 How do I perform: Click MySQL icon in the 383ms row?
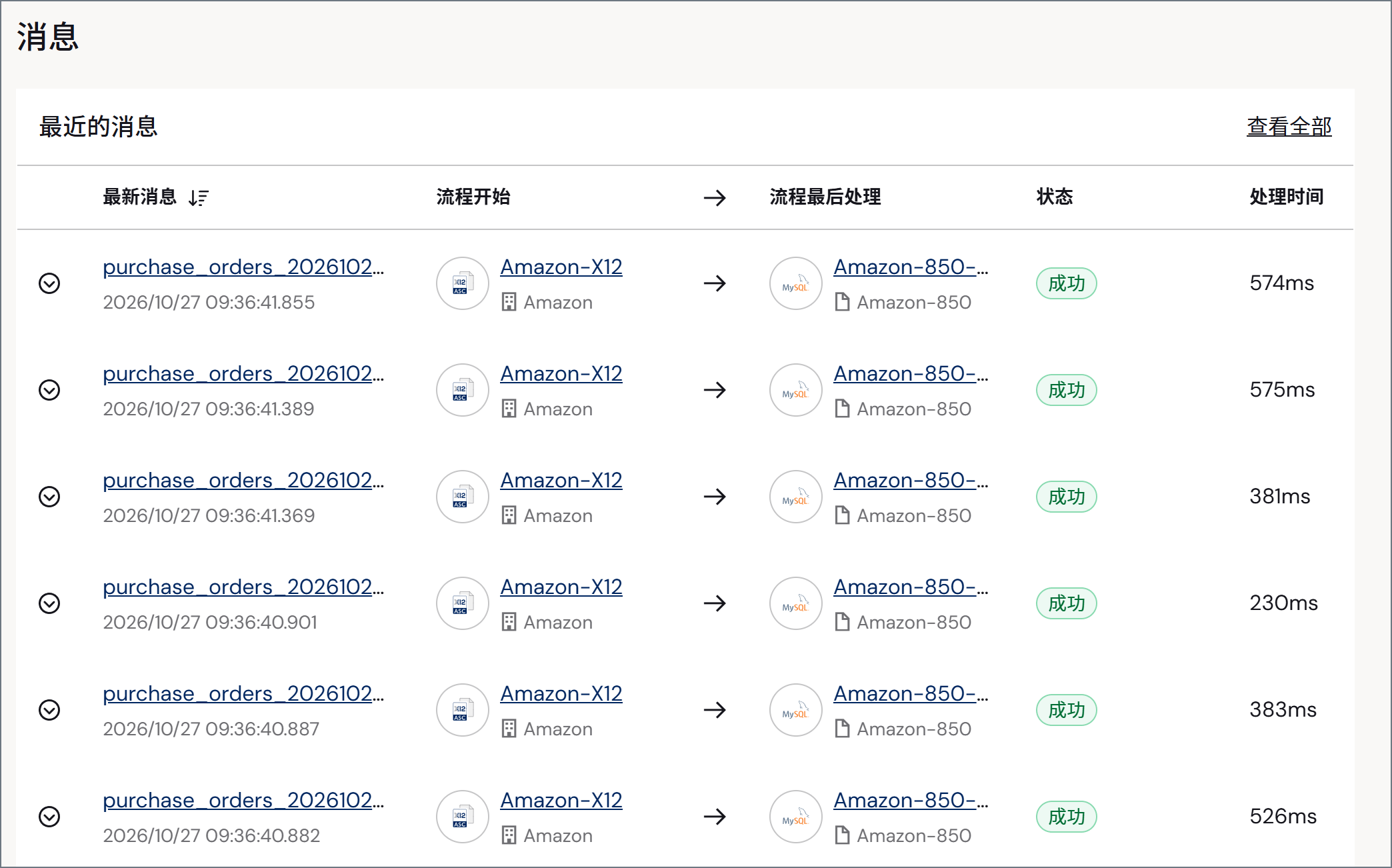[796, 710]
